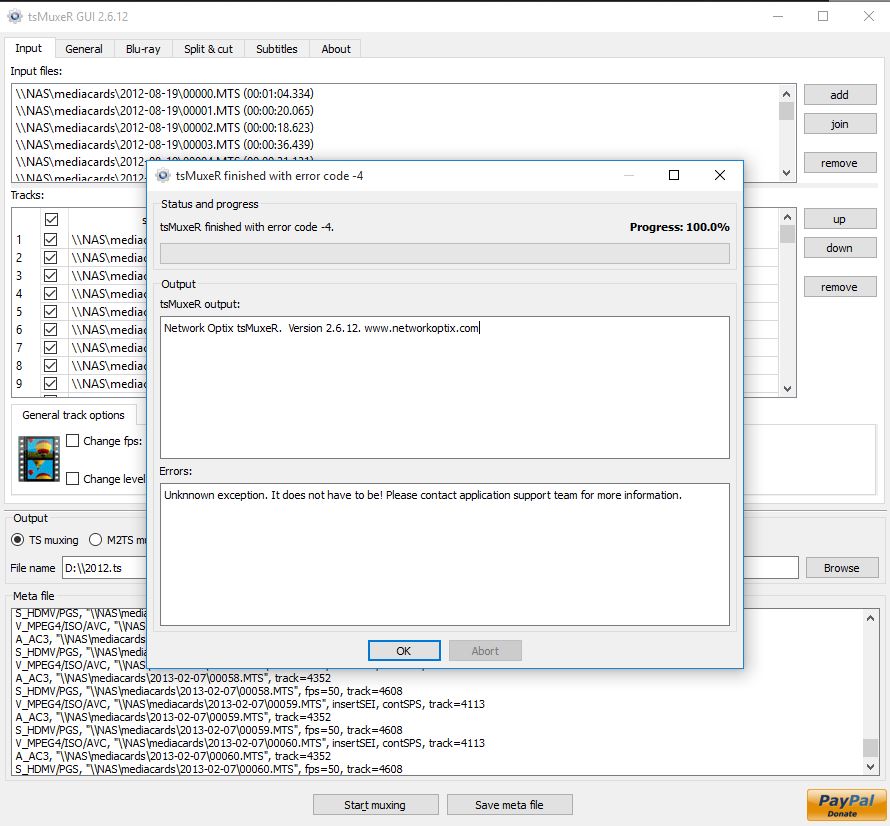Click the Unknown exception error message text

coord(423,495)
